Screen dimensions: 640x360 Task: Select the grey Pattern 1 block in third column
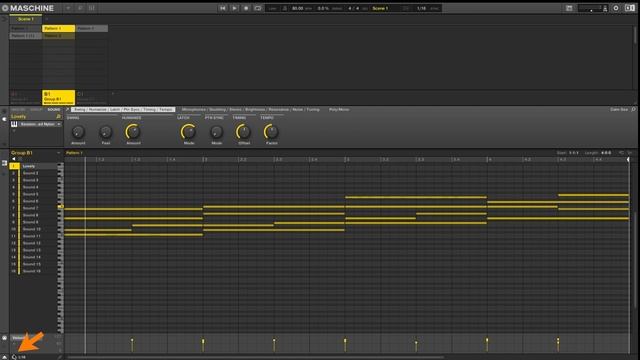point(91,28)
